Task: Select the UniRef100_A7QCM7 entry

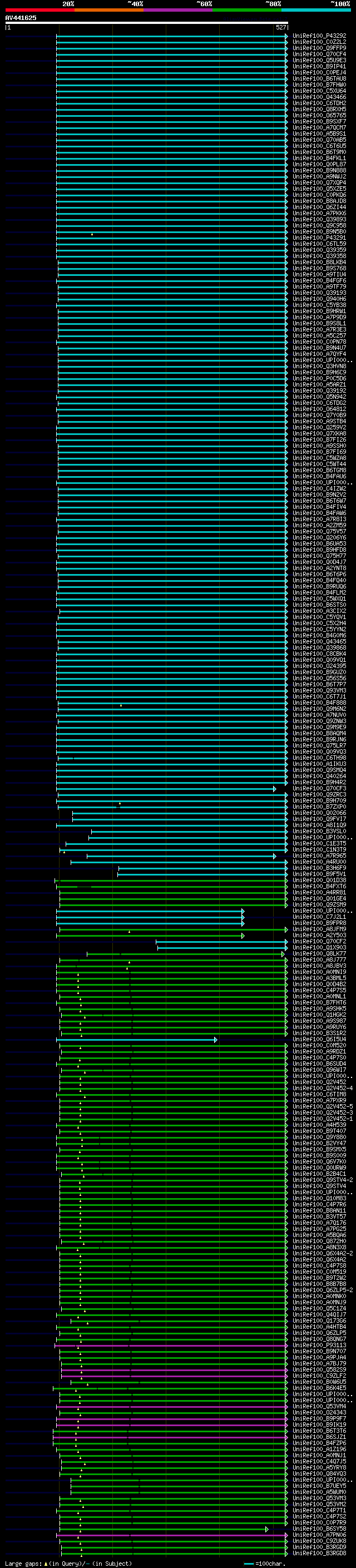Action: pos(319,128)
